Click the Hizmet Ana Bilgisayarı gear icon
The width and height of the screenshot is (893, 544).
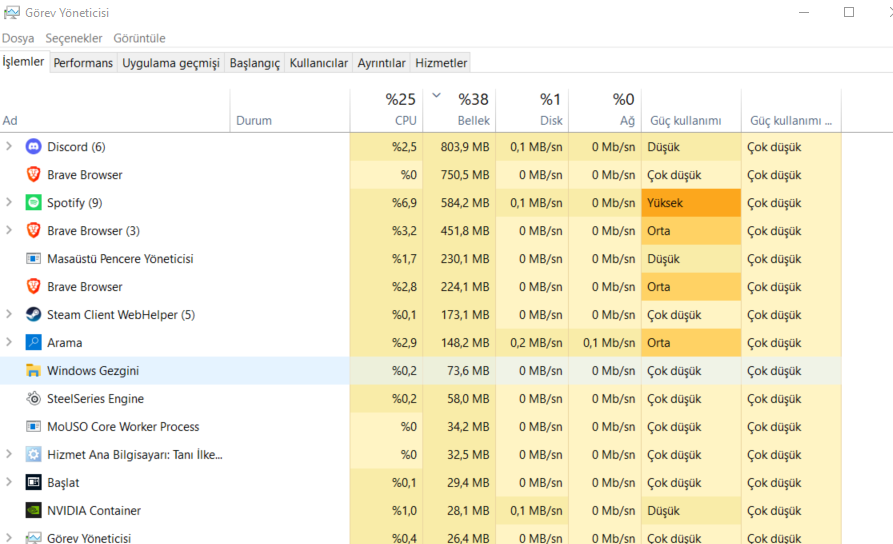tap(34, 455)
